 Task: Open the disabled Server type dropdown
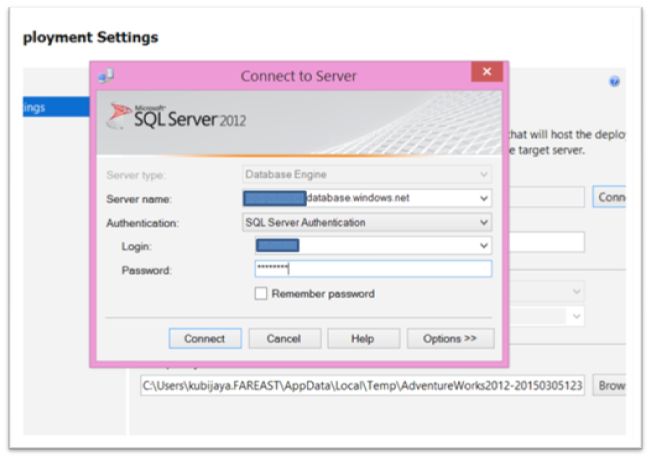pos(484,174)
